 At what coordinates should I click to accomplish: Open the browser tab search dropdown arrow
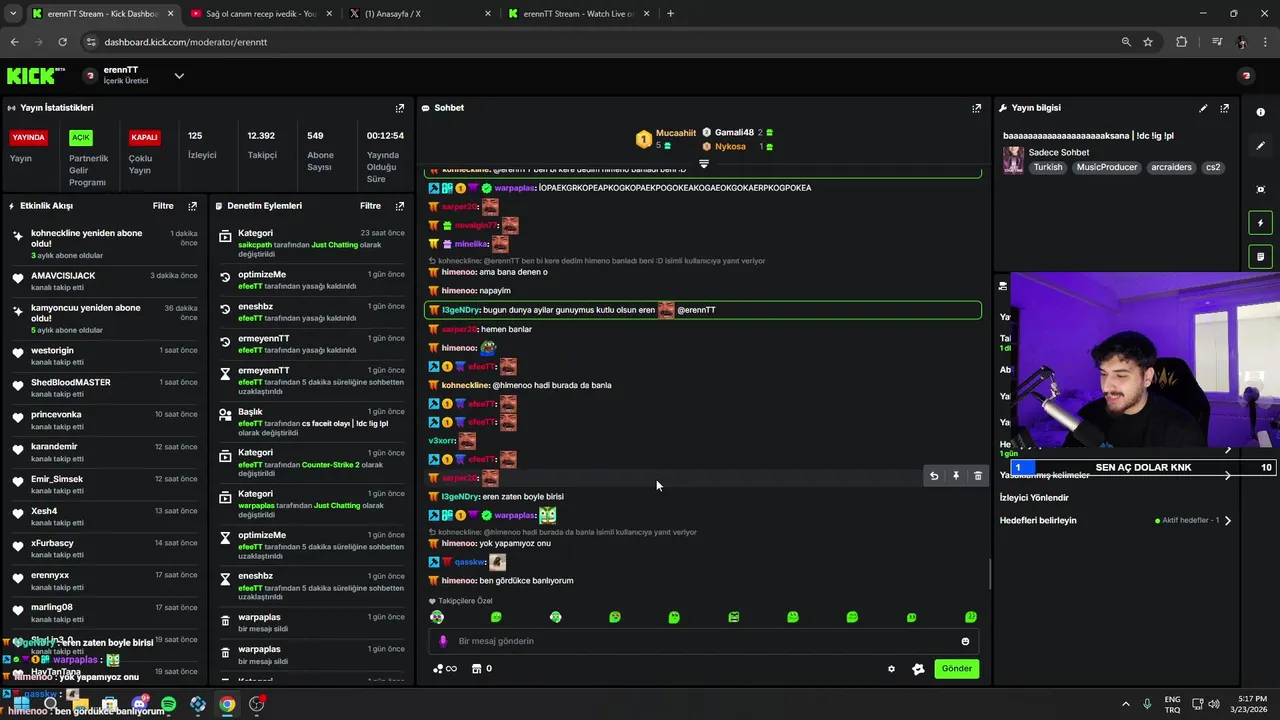12,14
